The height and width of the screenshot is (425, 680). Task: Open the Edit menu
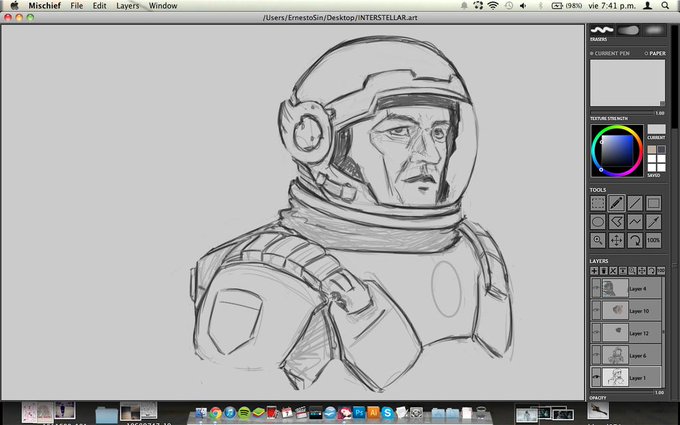click(x=99, y=5)
